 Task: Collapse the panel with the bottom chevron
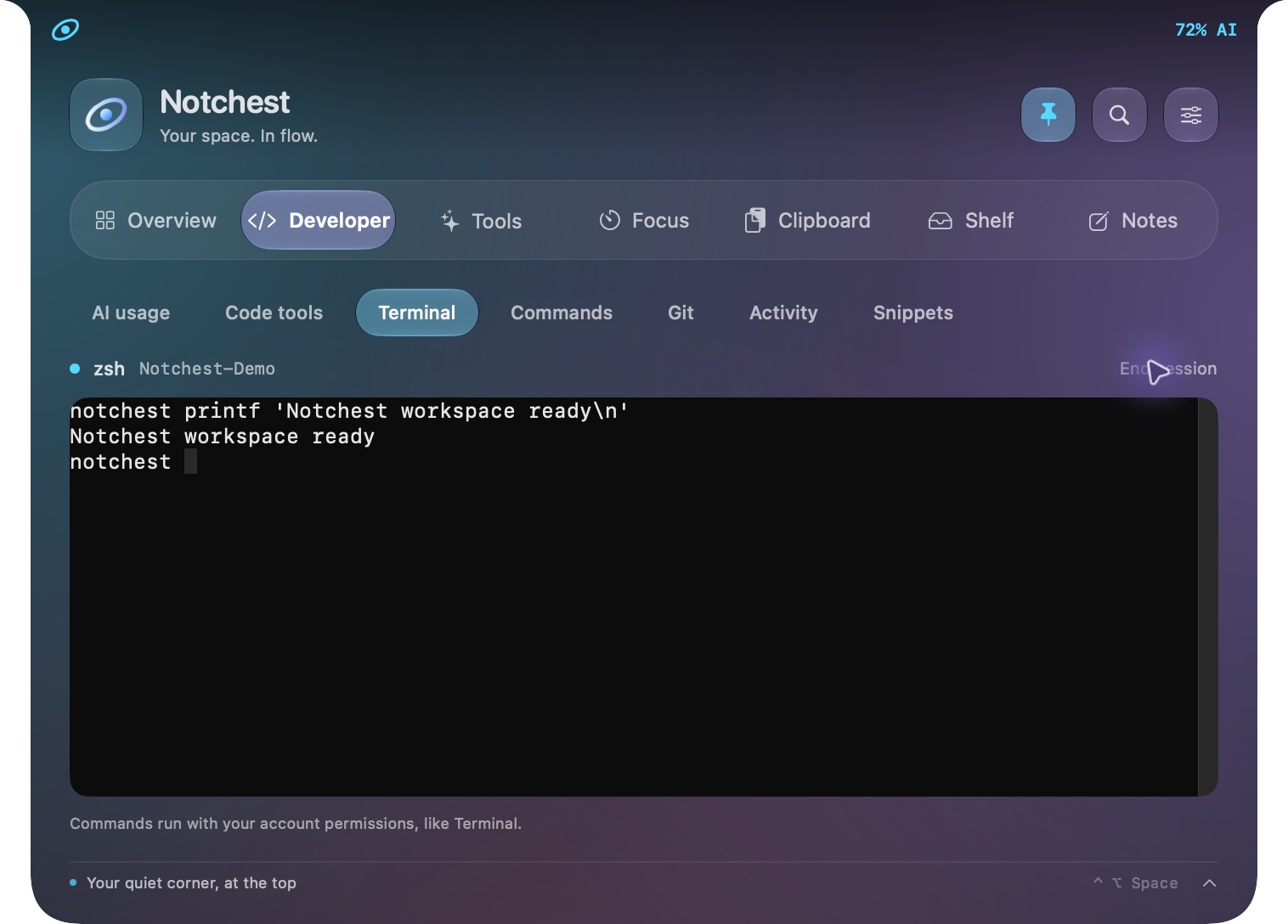[1210, 883]
